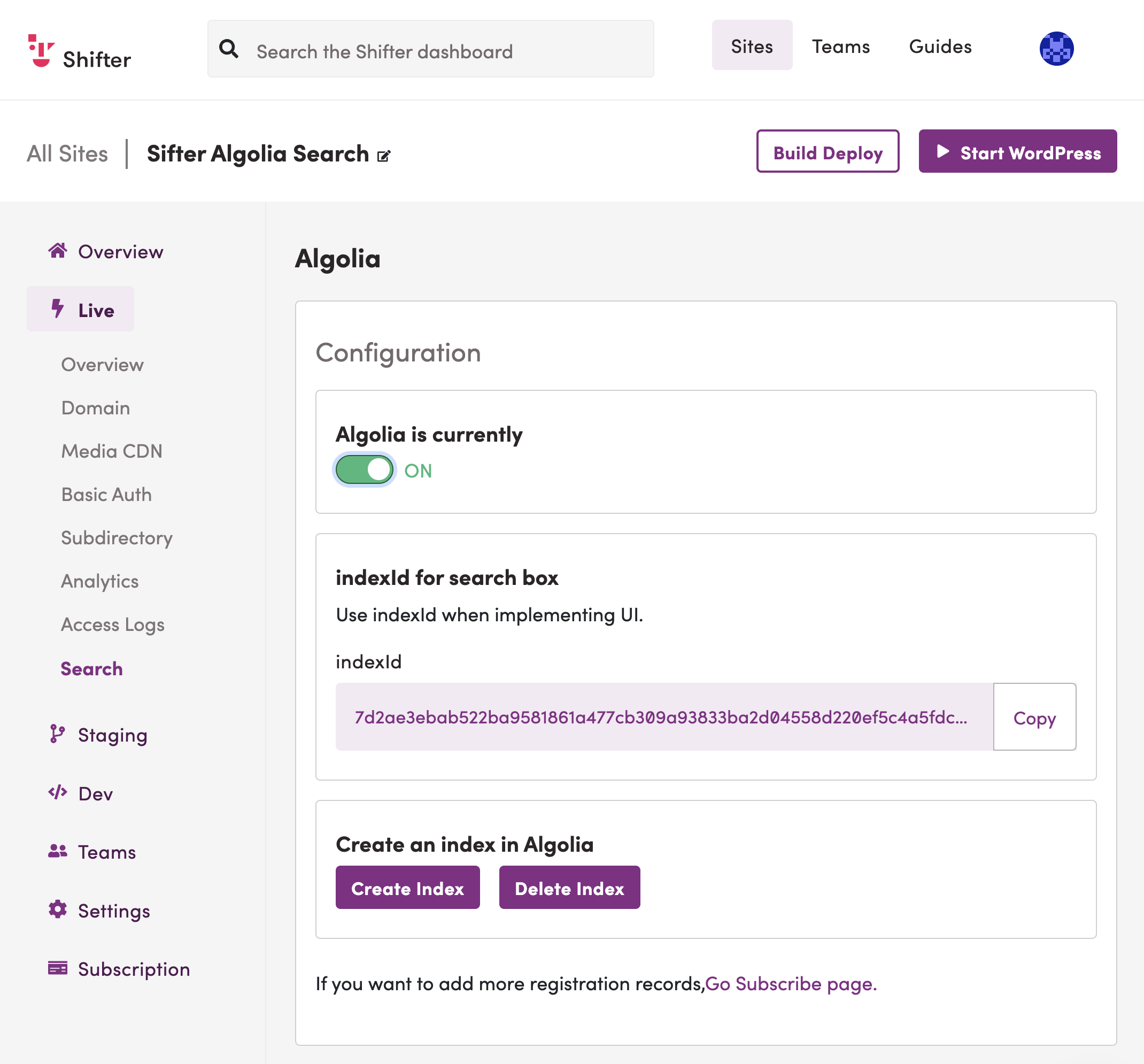
Task: Open the Teams sidebar item
Action: tap(92, 852)
